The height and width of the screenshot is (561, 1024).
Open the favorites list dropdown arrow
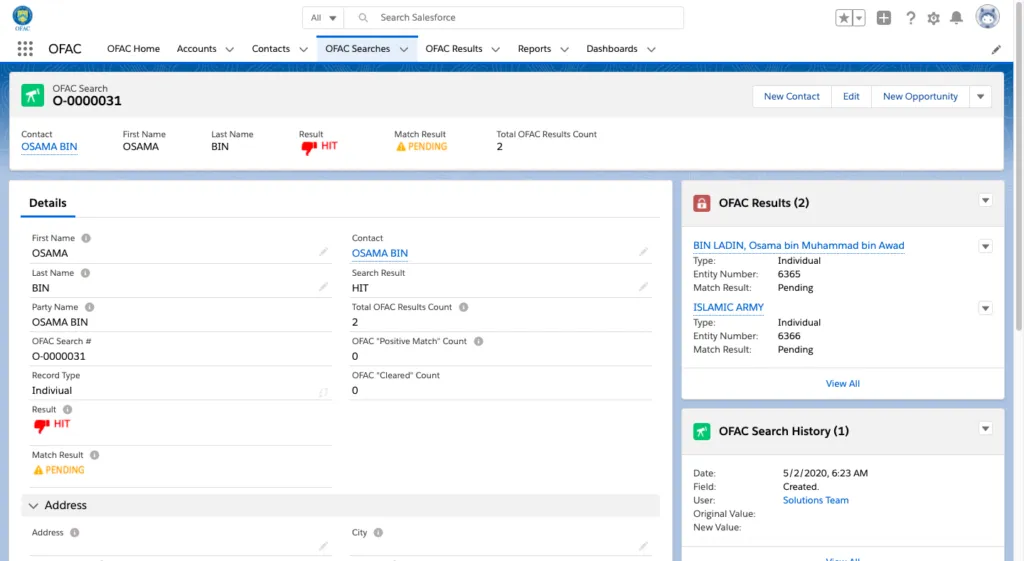(859, 18)
